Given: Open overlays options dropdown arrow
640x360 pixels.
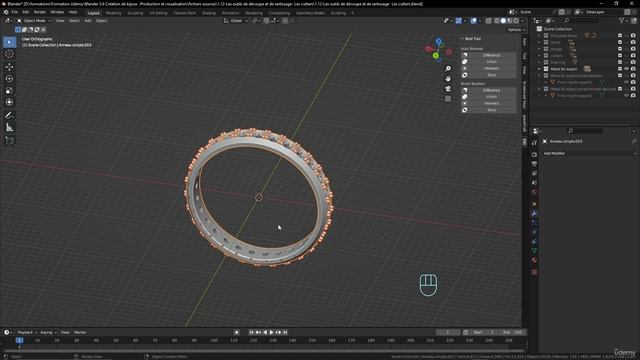Looking at the screenshot, I should pos(480,21).
